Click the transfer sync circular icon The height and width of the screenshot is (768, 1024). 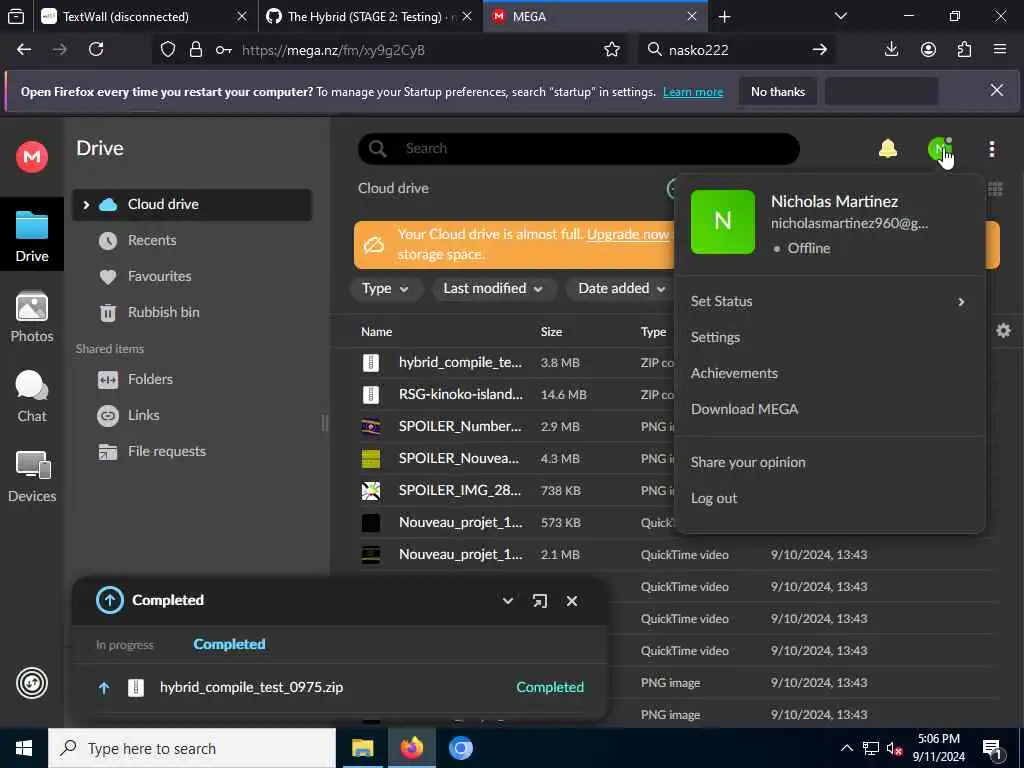point(32,683)
